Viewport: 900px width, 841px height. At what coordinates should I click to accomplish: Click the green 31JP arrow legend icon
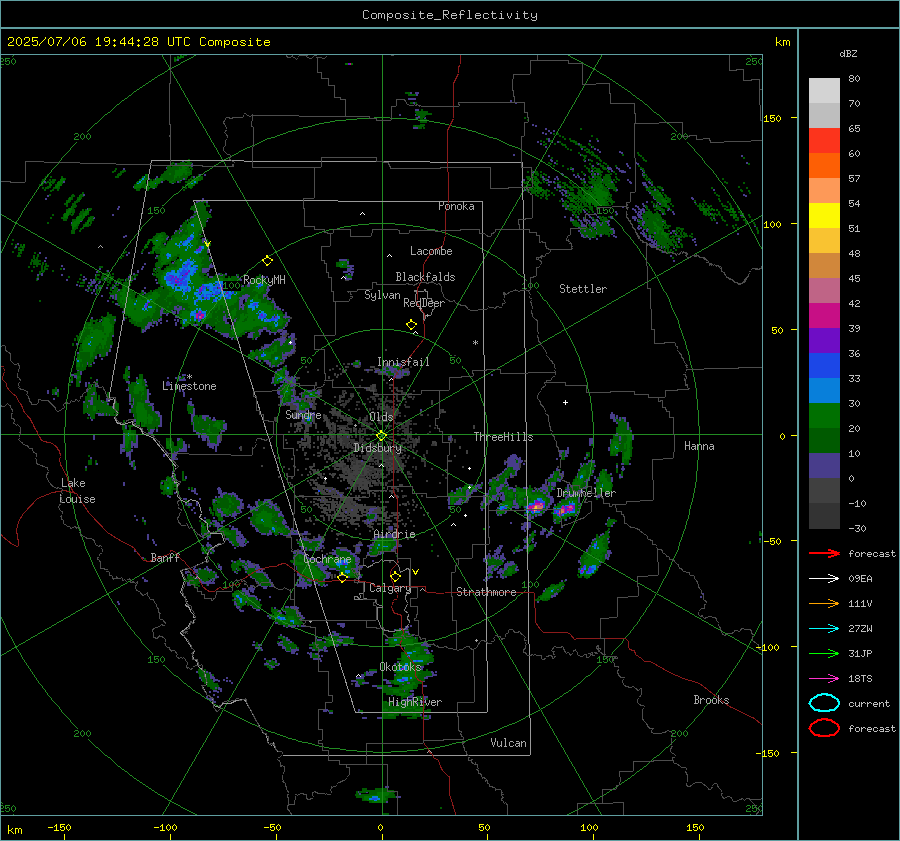tap(824, 653)
